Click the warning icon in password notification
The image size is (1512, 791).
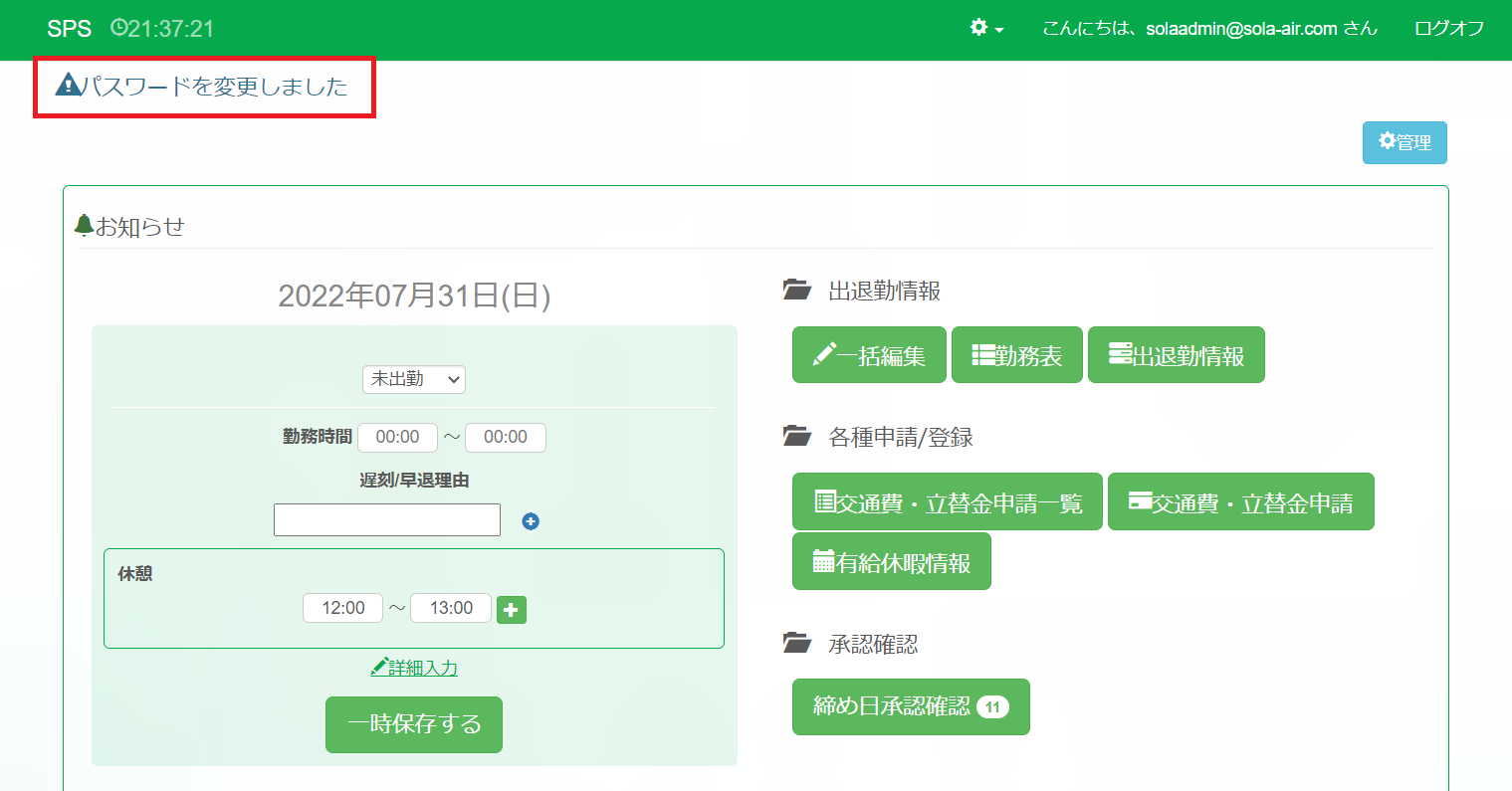pyautogui.click(x=68, y=86)
